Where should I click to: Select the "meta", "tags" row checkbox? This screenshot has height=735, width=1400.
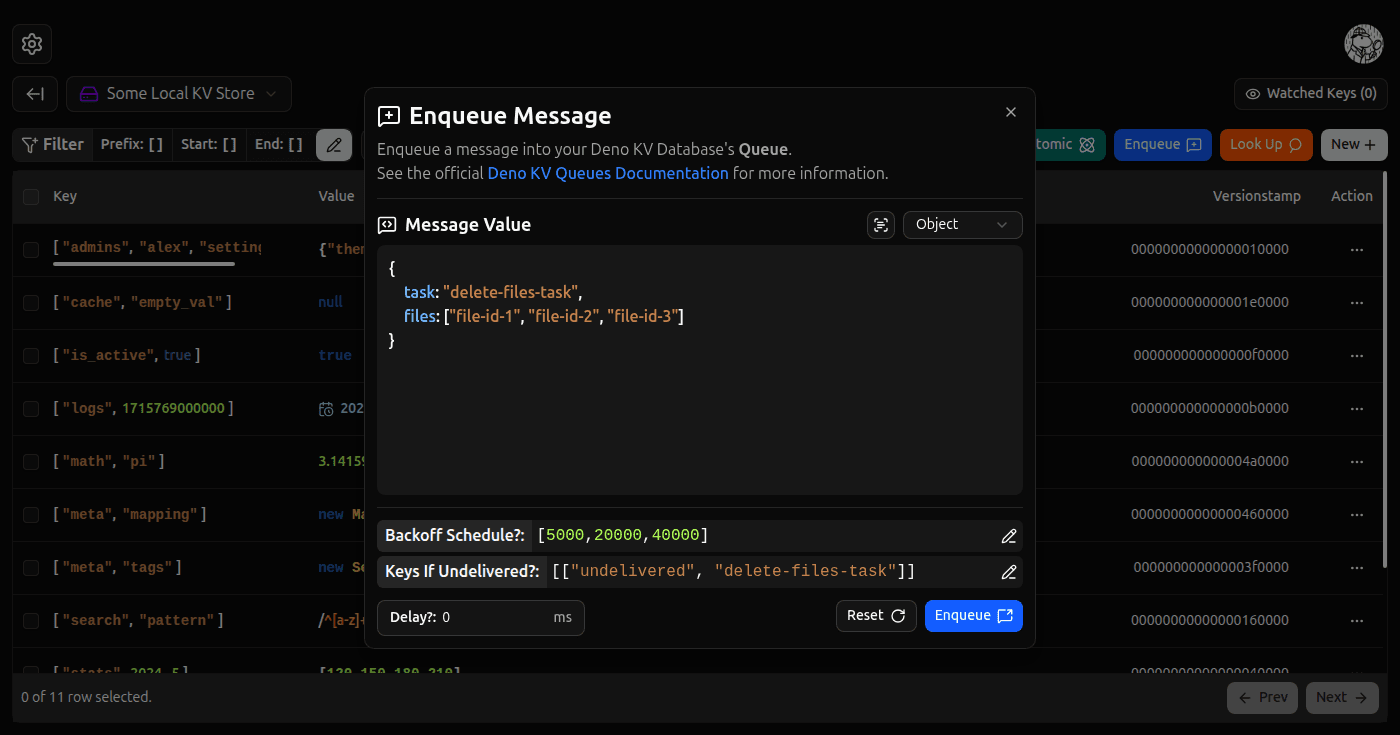pos(31,567)
